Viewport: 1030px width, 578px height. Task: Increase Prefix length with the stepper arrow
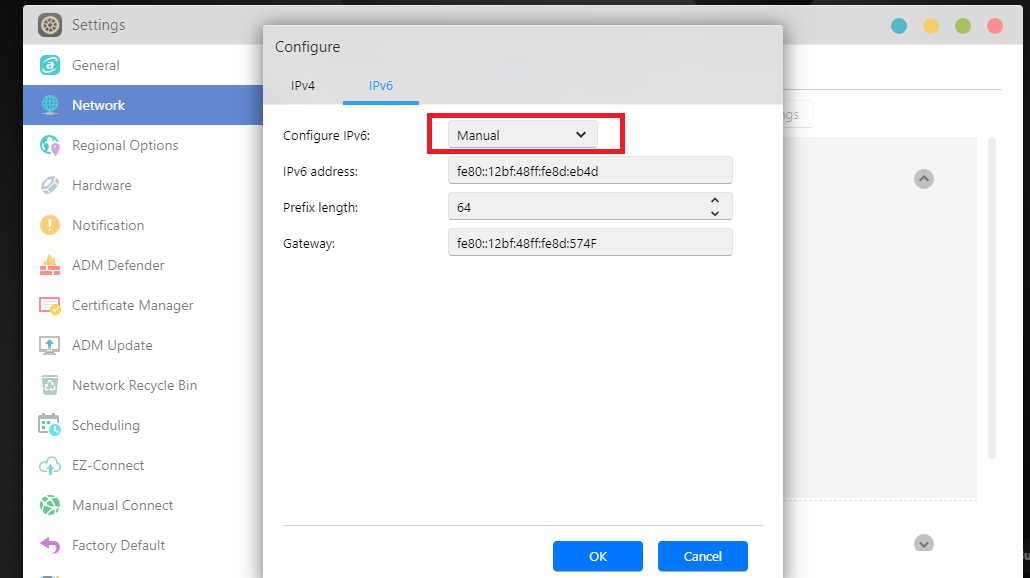point(716,200)
